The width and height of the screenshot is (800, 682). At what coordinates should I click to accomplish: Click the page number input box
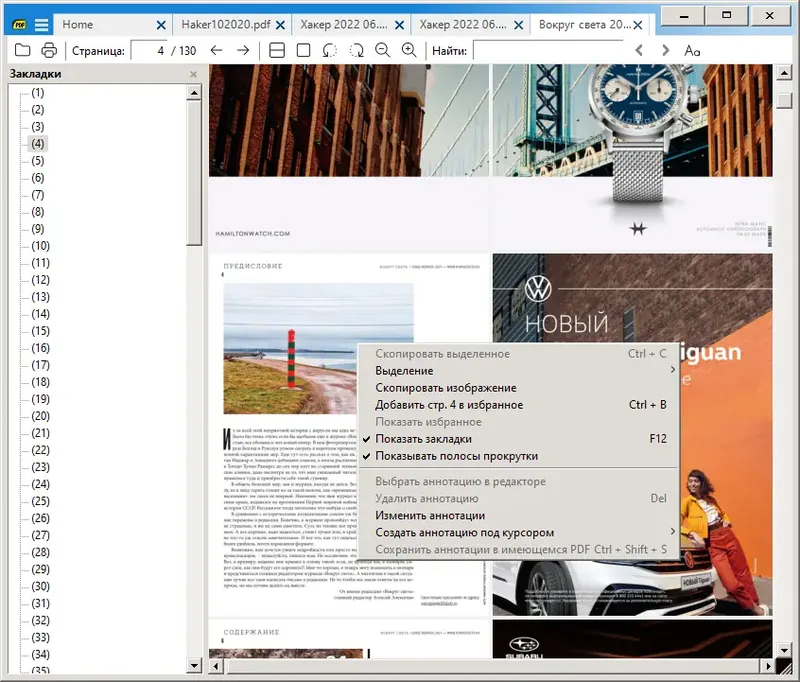(x=148, y=50)
